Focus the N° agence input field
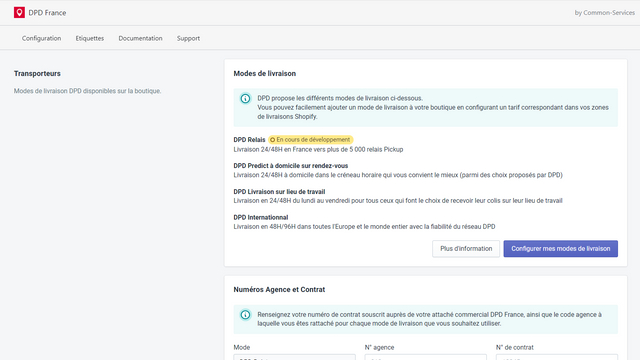The width and height of the screenshot is (640, 360). click(426, 357)
